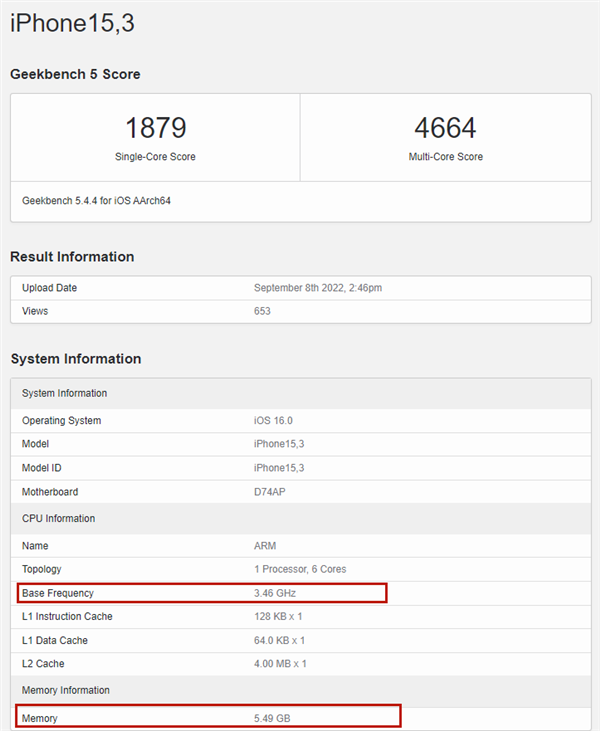Click the System Information table header row
The height and width of the screenshot is (731, 600).
[64, 393]
